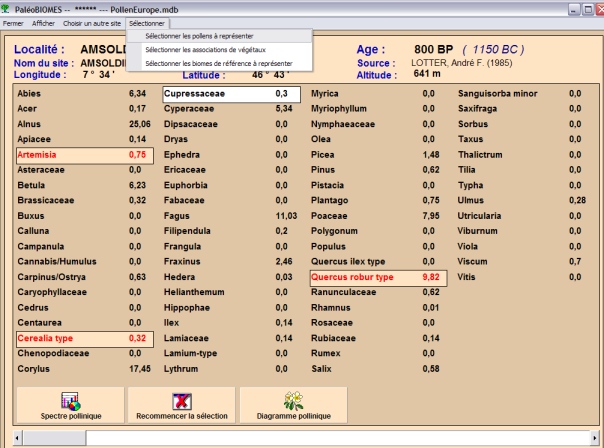Click the horizontal scrollbar thumb at bottom
Viewport: 604px width, 448px height.
coord(50,438)
